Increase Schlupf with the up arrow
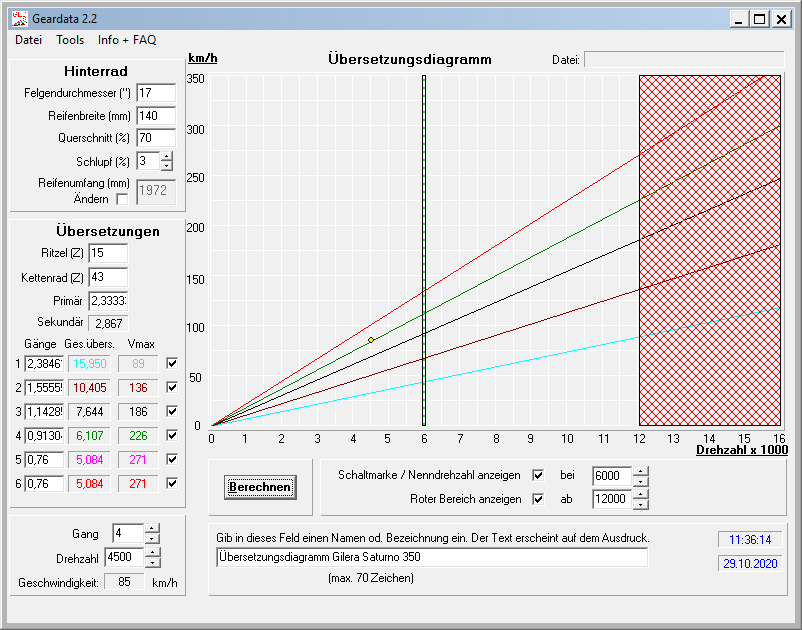This screenshot has width=802, height=630. (167, 156)
